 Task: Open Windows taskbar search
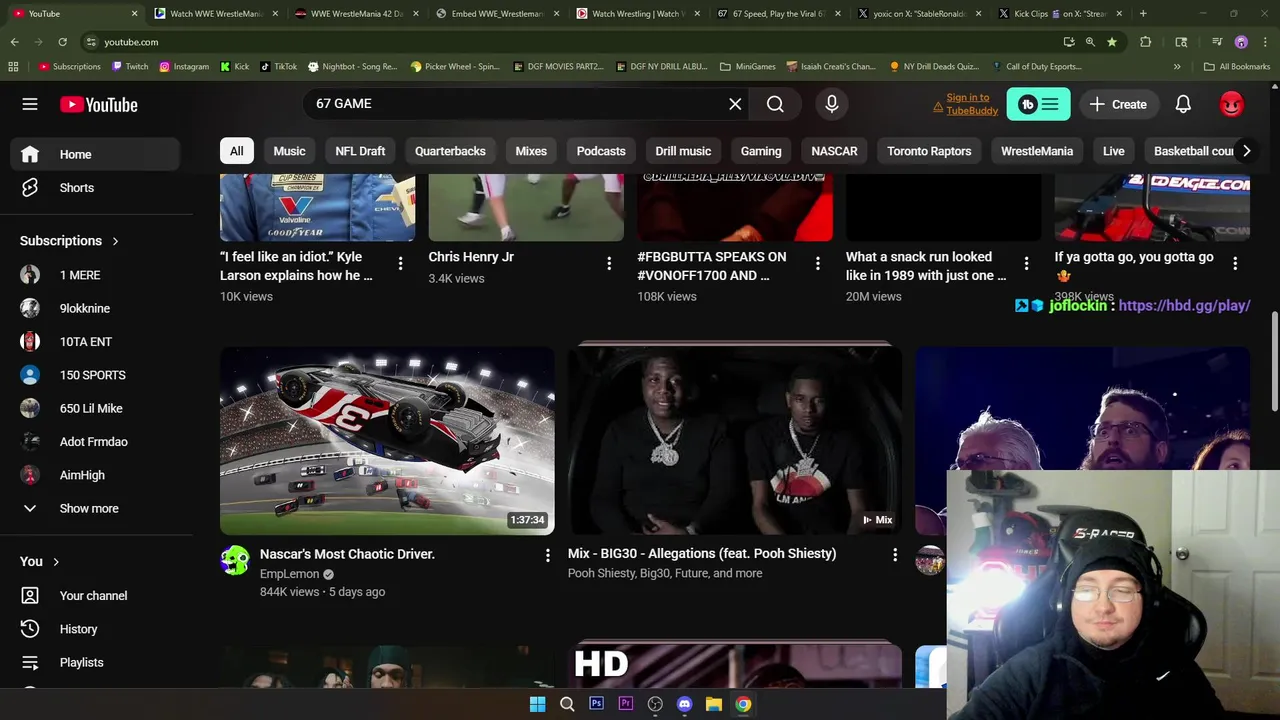(x=567, y=704)
